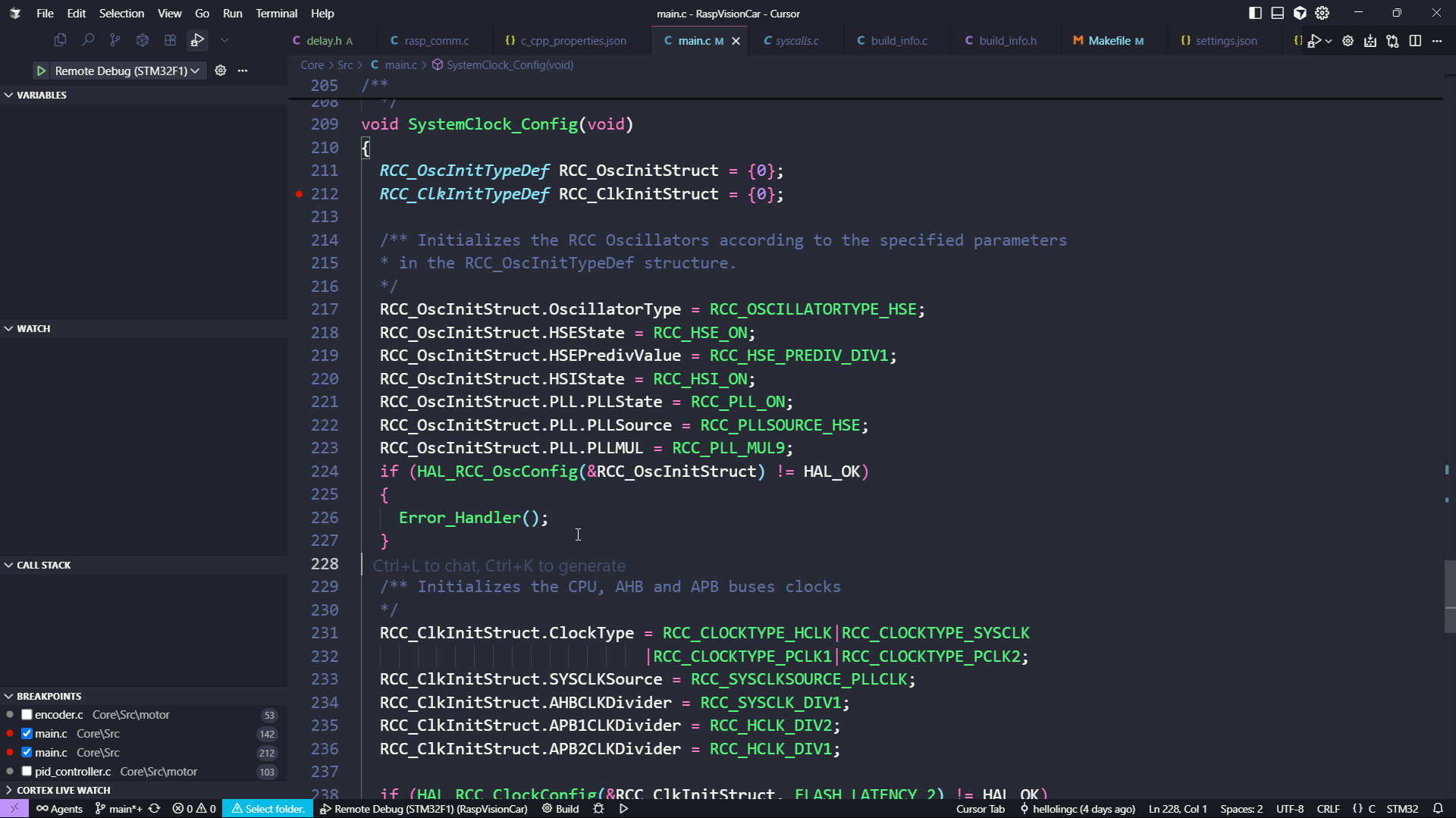This screenshot has height=818, width=1456.
Task: Enable encoder.c breakpoint checkbox
Action: coord(27,715)
